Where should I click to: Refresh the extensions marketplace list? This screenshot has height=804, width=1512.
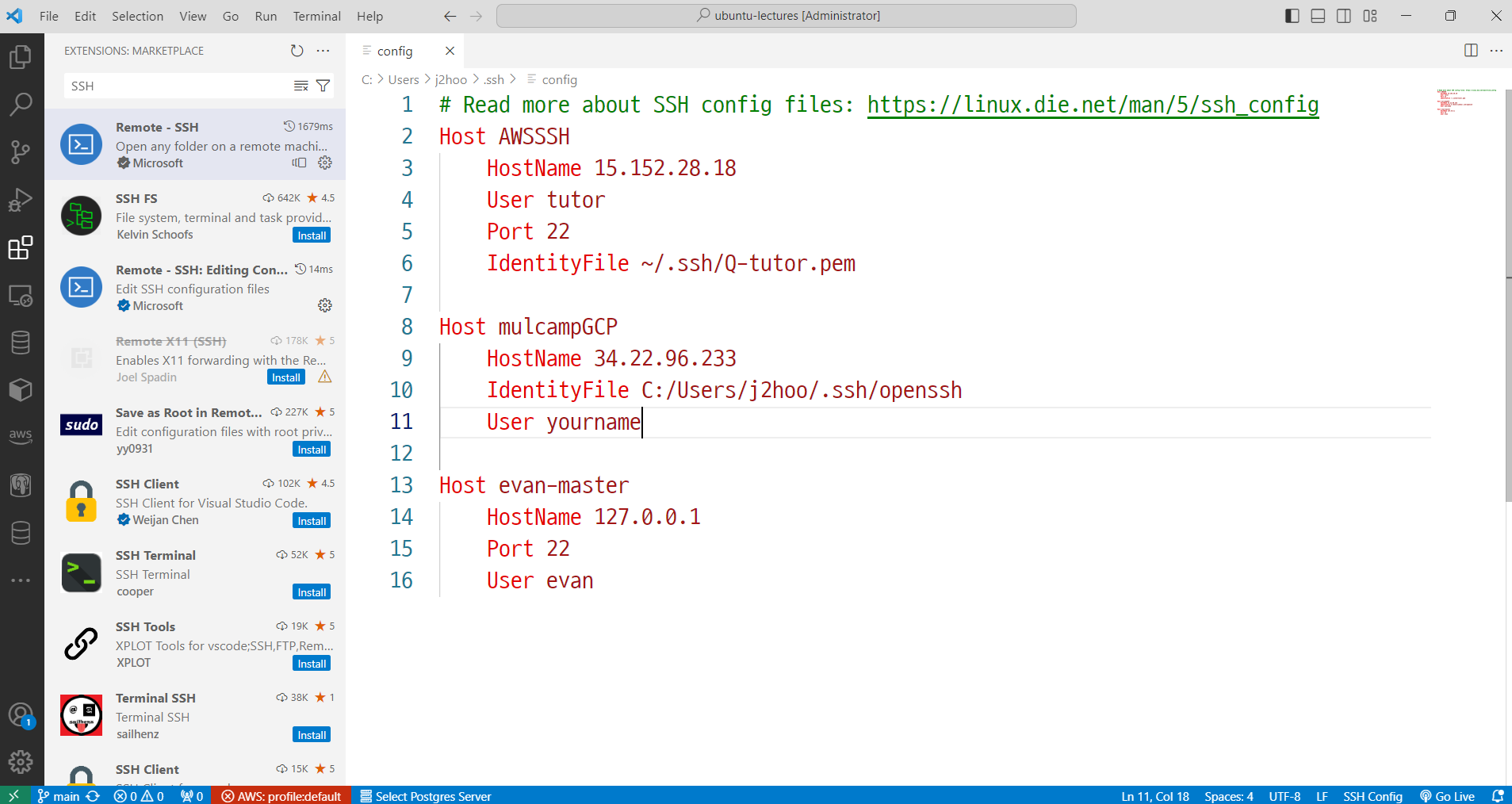(x=297, y=51)
